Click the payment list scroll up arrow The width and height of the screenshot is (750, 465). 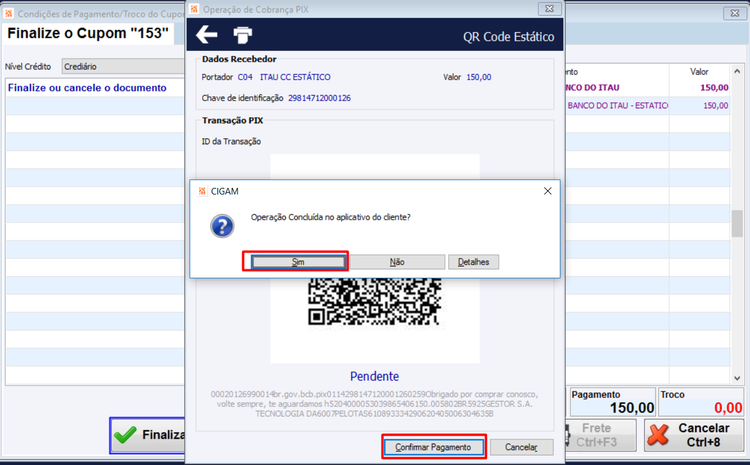click(x=737, y=71)
